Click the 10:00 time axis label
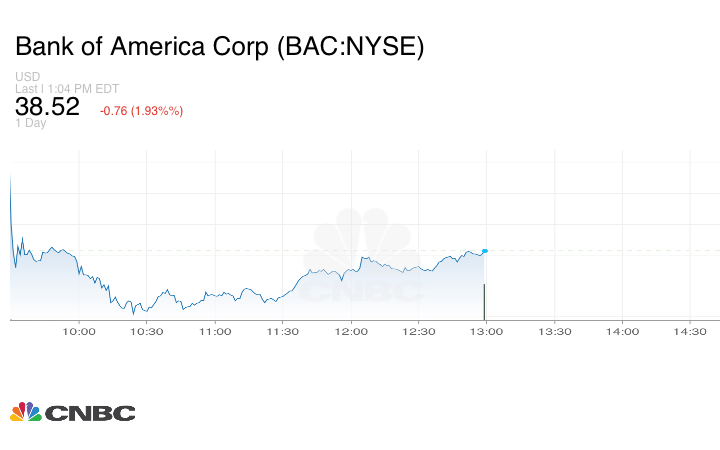This screenshot has width=720, height=450. pos(79,332)
